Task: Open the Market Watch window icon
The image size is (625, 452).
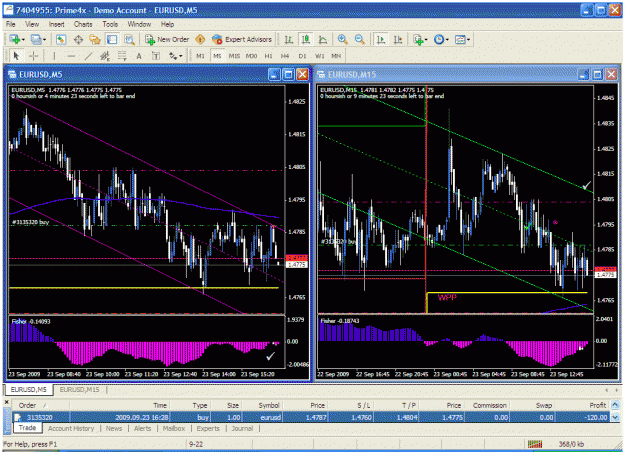Action: click(x=61, y=39)
